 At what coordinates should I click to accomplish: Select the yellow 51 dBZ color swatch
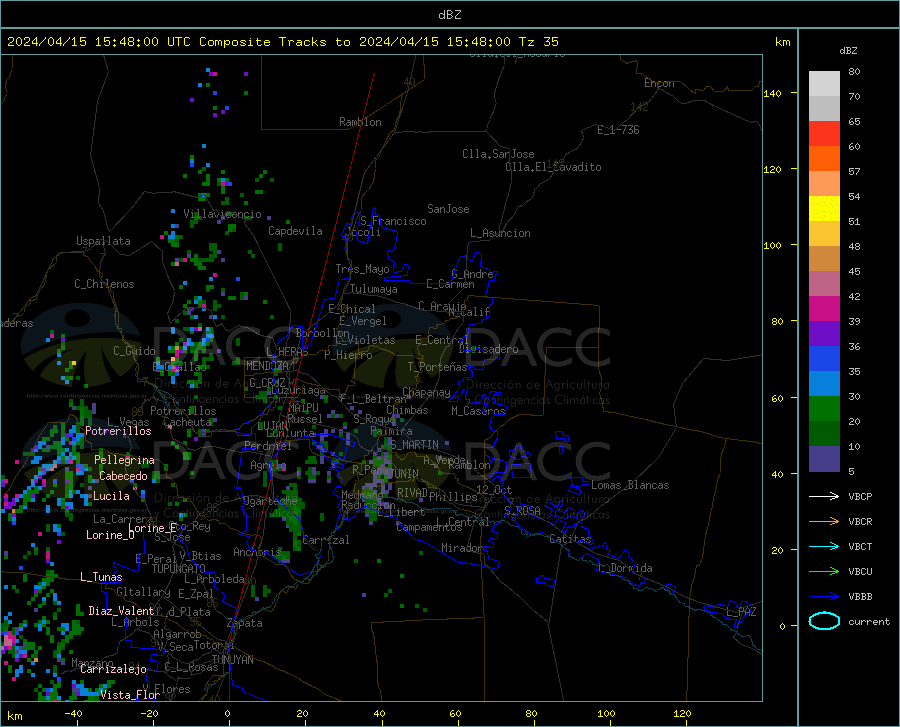point(824,209)
